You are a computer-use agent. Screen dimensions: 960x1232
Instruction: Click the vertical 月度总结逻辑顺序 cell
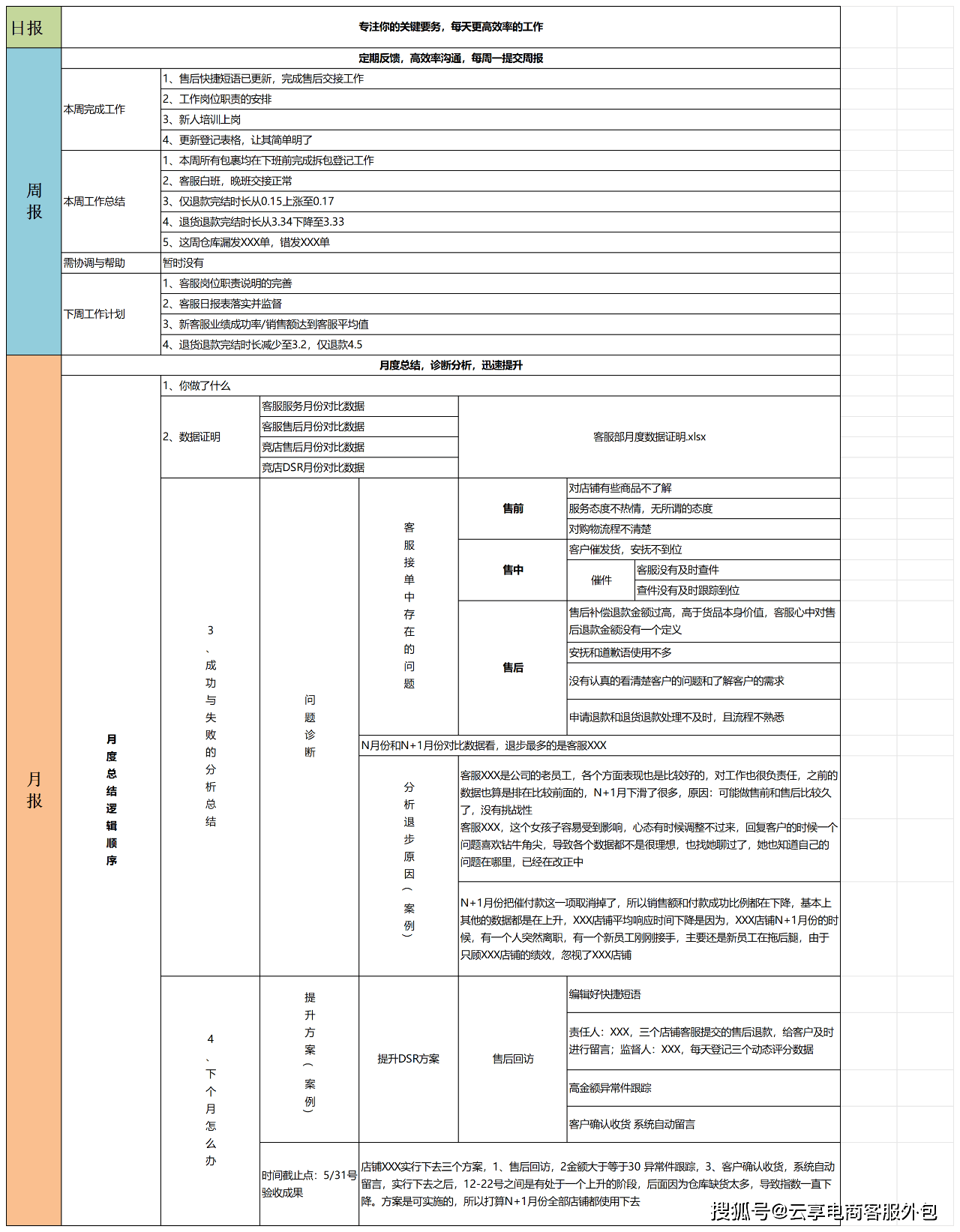point(111,800)
